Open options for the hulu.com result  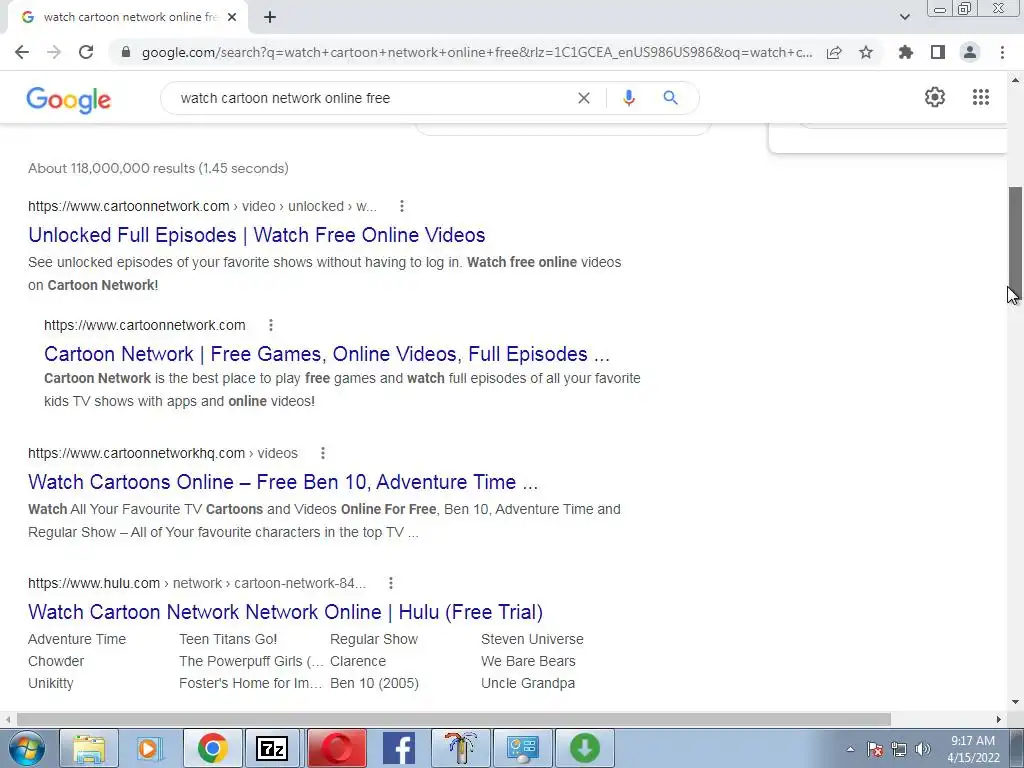pyautogui.click(x=391, y=583)
